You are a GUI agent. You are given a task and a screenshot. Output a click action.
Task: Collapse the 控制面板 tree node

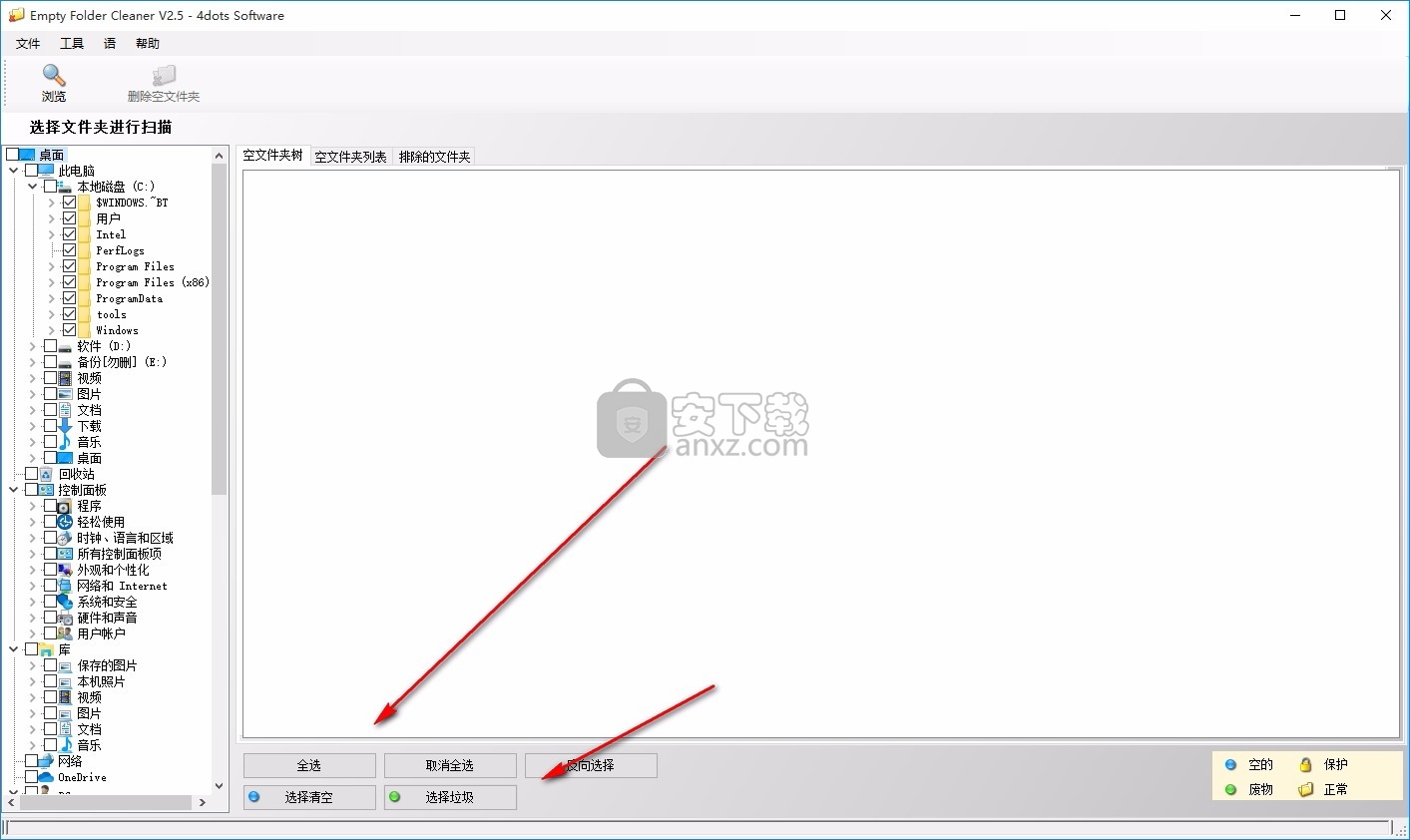(x=14, y=490)
